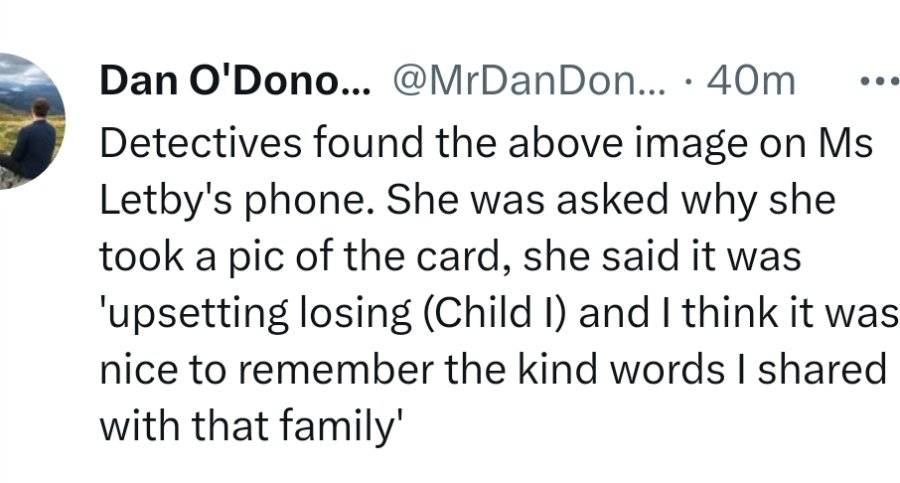Open the three-dot more options menu

[x=880, y=82]
